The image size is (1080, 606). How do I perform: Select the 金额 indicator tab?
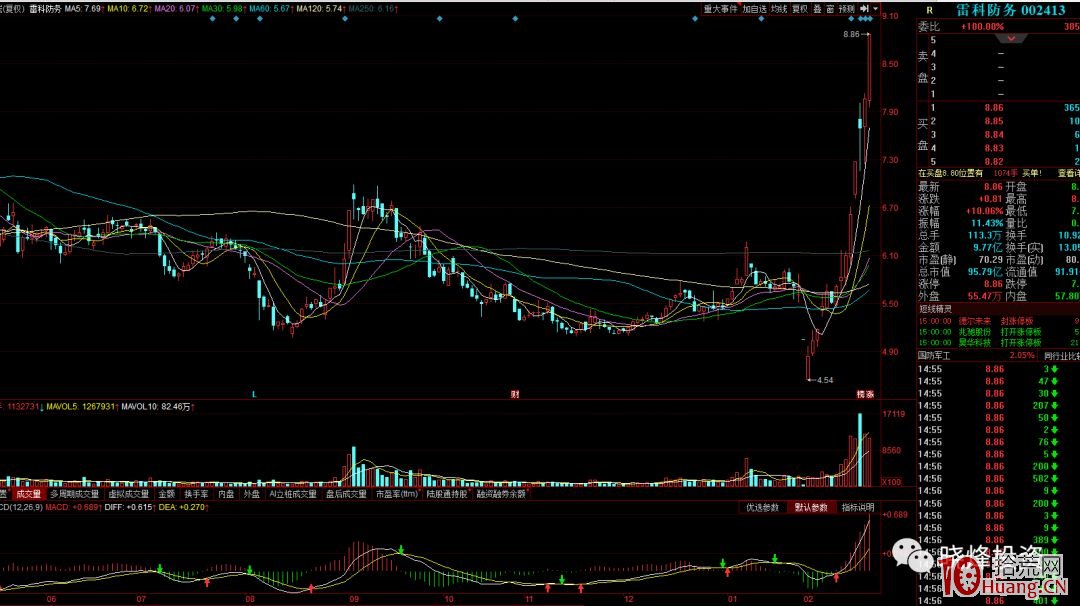coord(167,494)
